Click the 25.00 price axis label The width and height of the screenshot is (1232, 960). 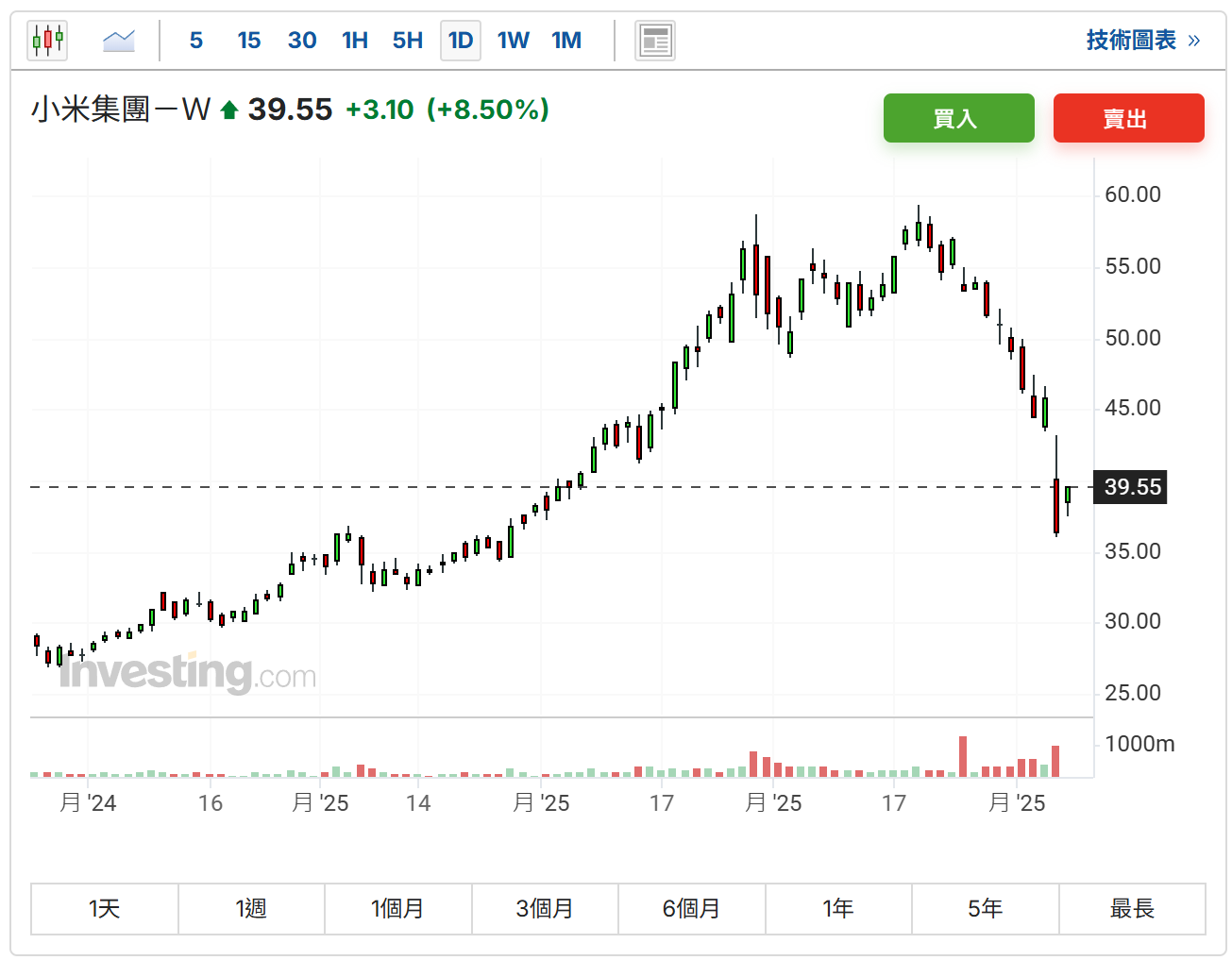(x=1133, y=693)
